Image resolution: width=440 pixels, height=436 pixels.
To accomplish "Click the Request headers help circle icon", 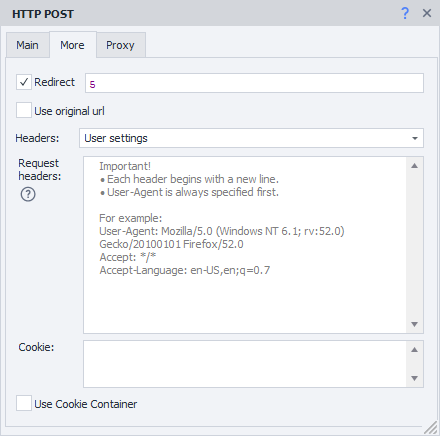I will pyautogui.click(x=28, y=194).
